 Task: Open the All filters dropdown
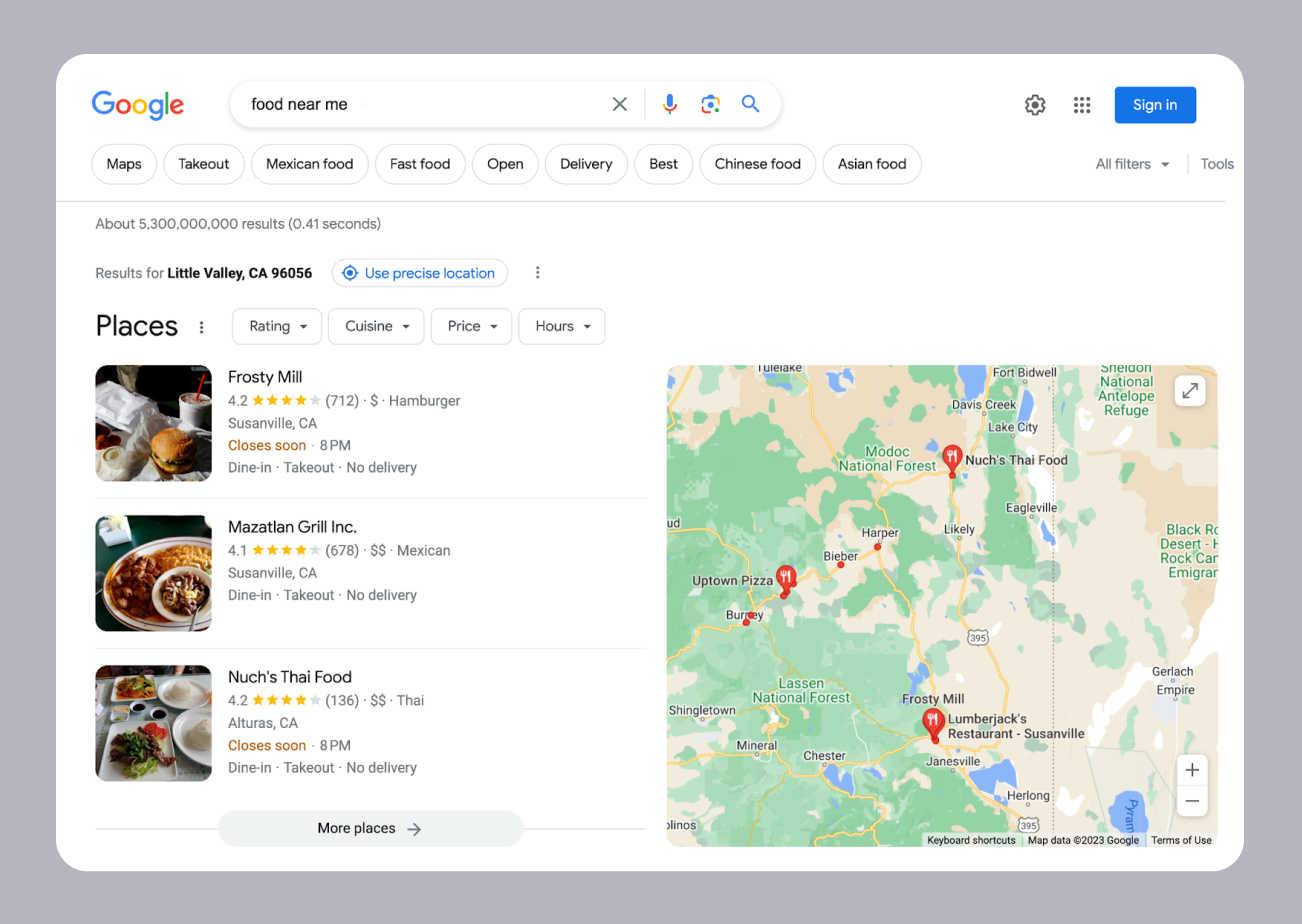pyautogui.click(x=1133, y=164)
